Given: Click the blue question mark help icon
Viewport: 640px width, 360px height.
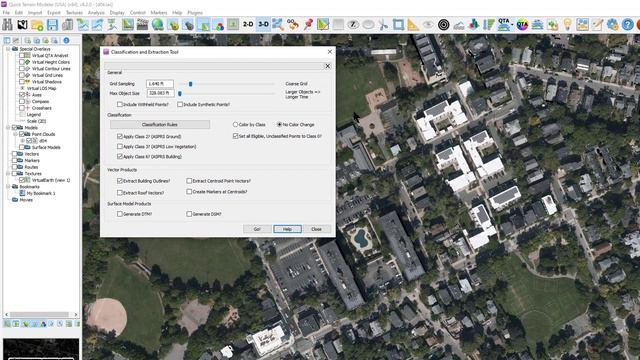Looking at the screenshot, I should click(627, 25).
